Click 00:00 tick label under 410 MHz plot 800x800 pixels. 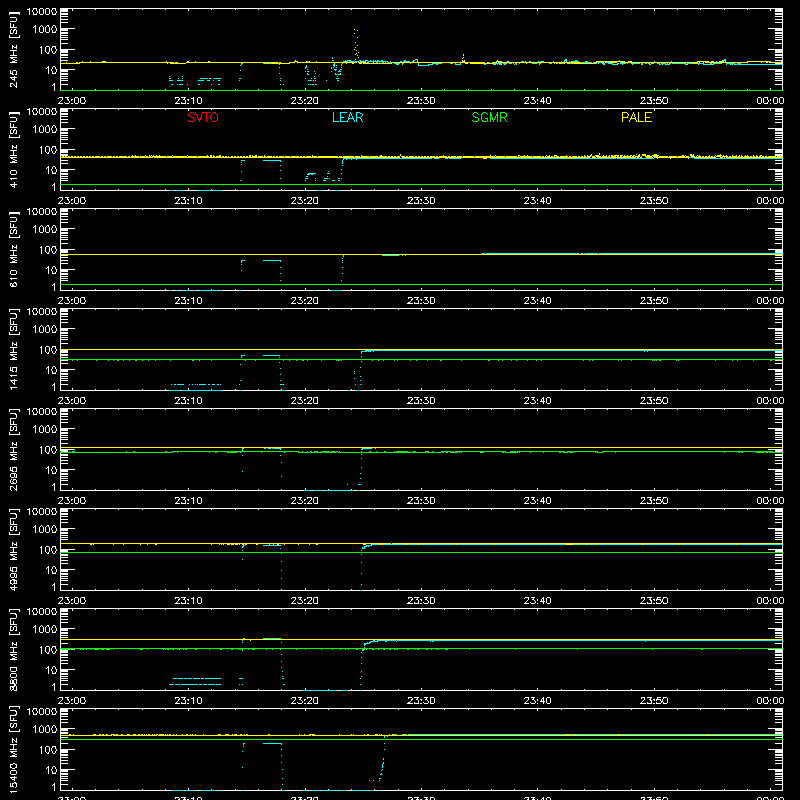point(770,201)
